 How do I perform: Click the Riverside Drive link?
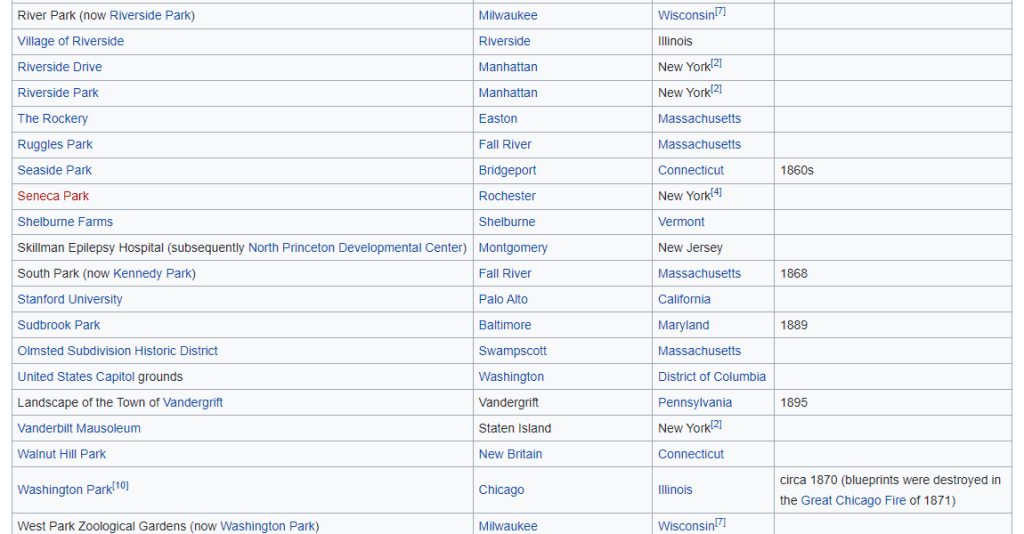coord(59,67)
